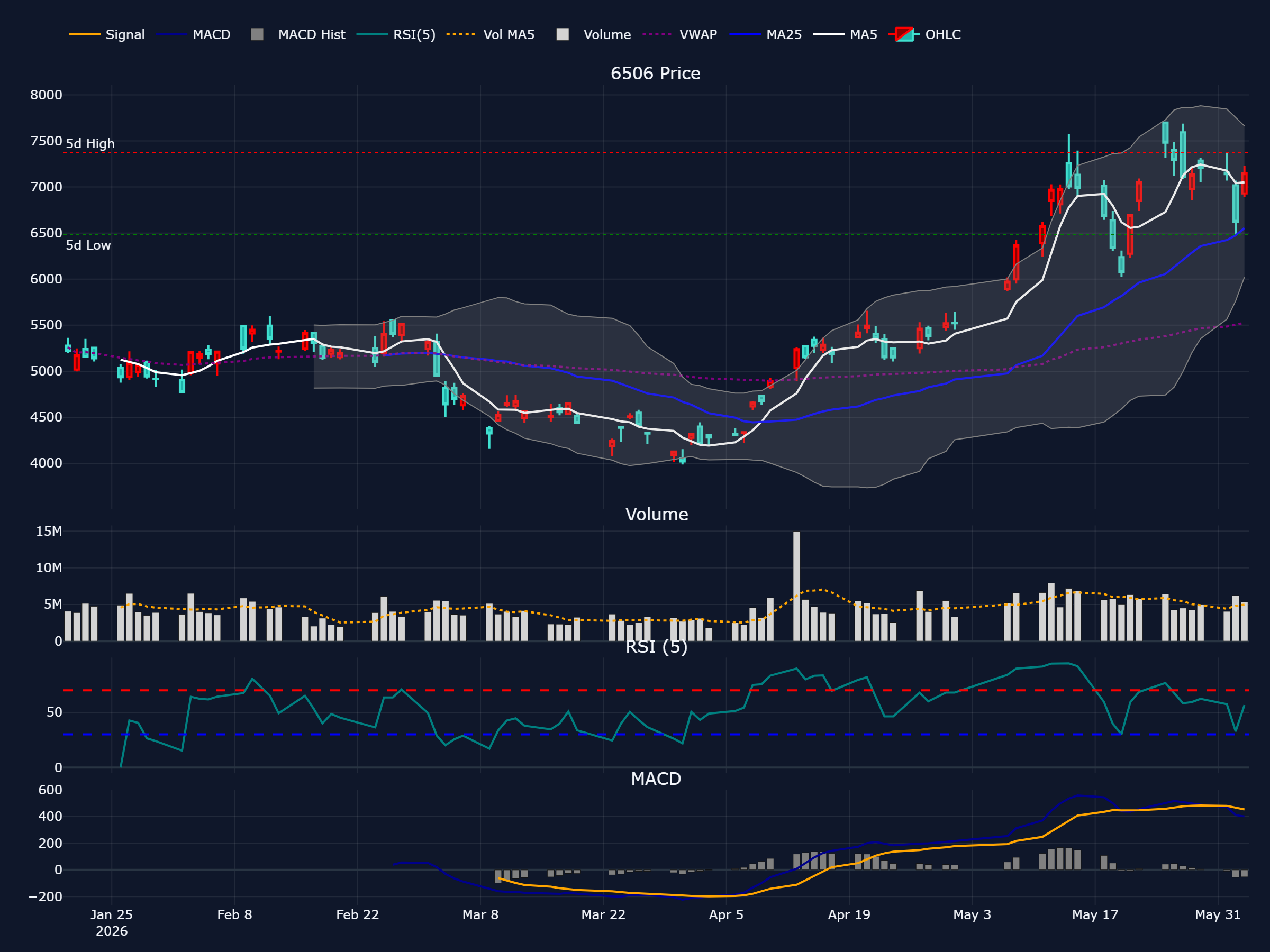
Task: Click the "Apr 19" date axis label
Action: coord(849,914)
